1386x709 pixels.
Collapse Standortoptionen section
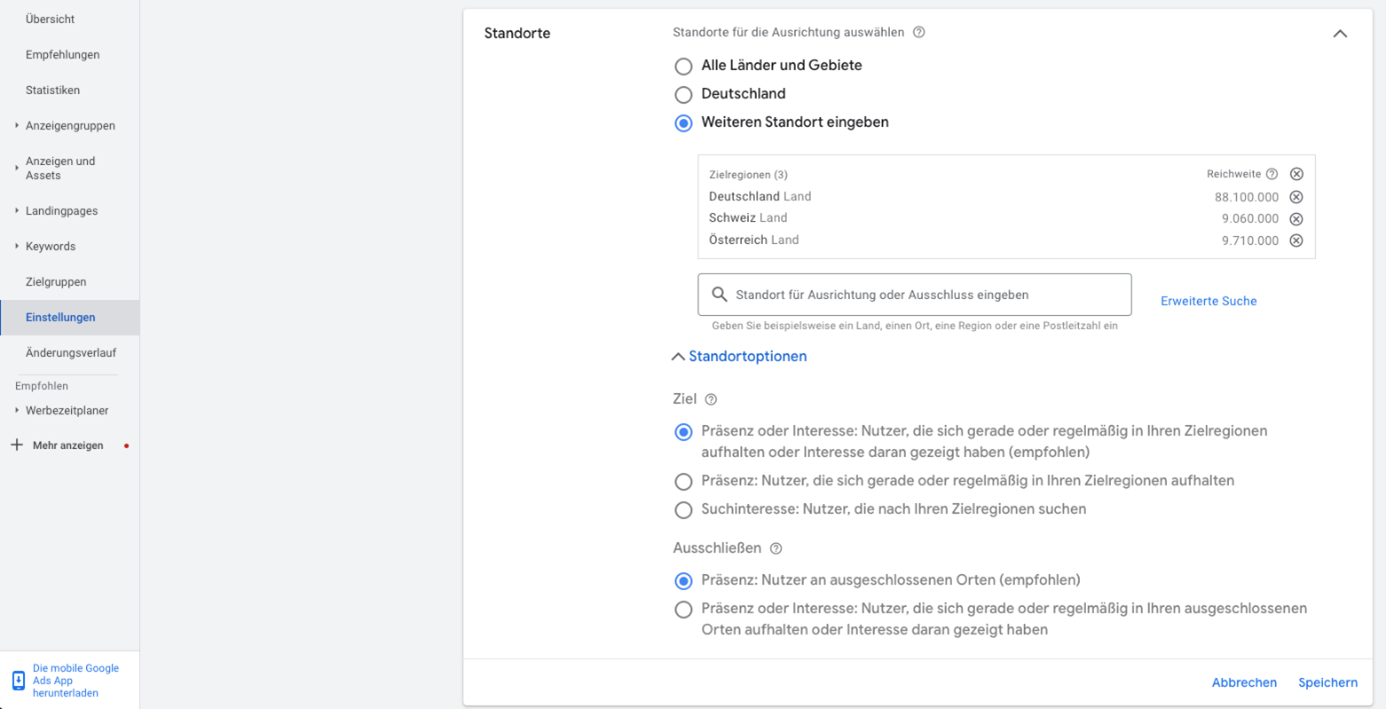739,356
